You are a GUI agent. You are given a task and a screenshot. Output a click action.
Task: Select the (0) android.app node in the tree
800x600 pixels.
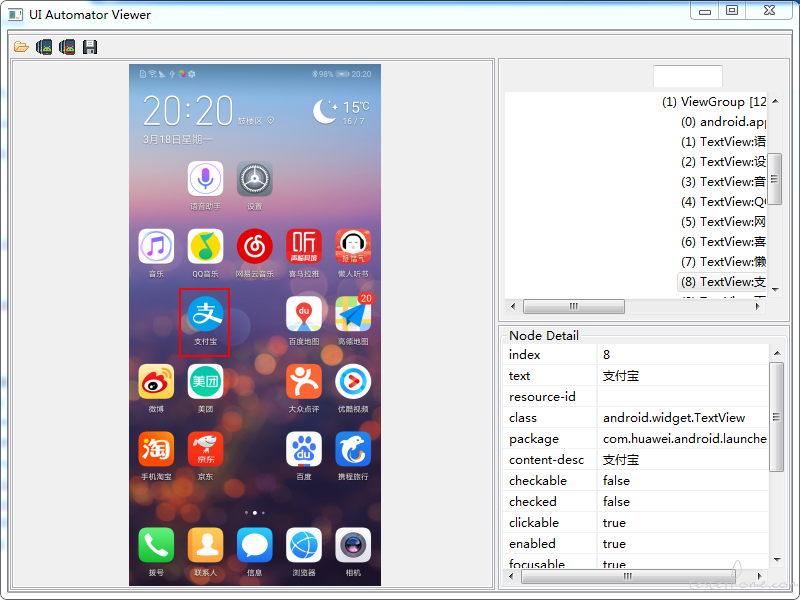coord(723,122)
